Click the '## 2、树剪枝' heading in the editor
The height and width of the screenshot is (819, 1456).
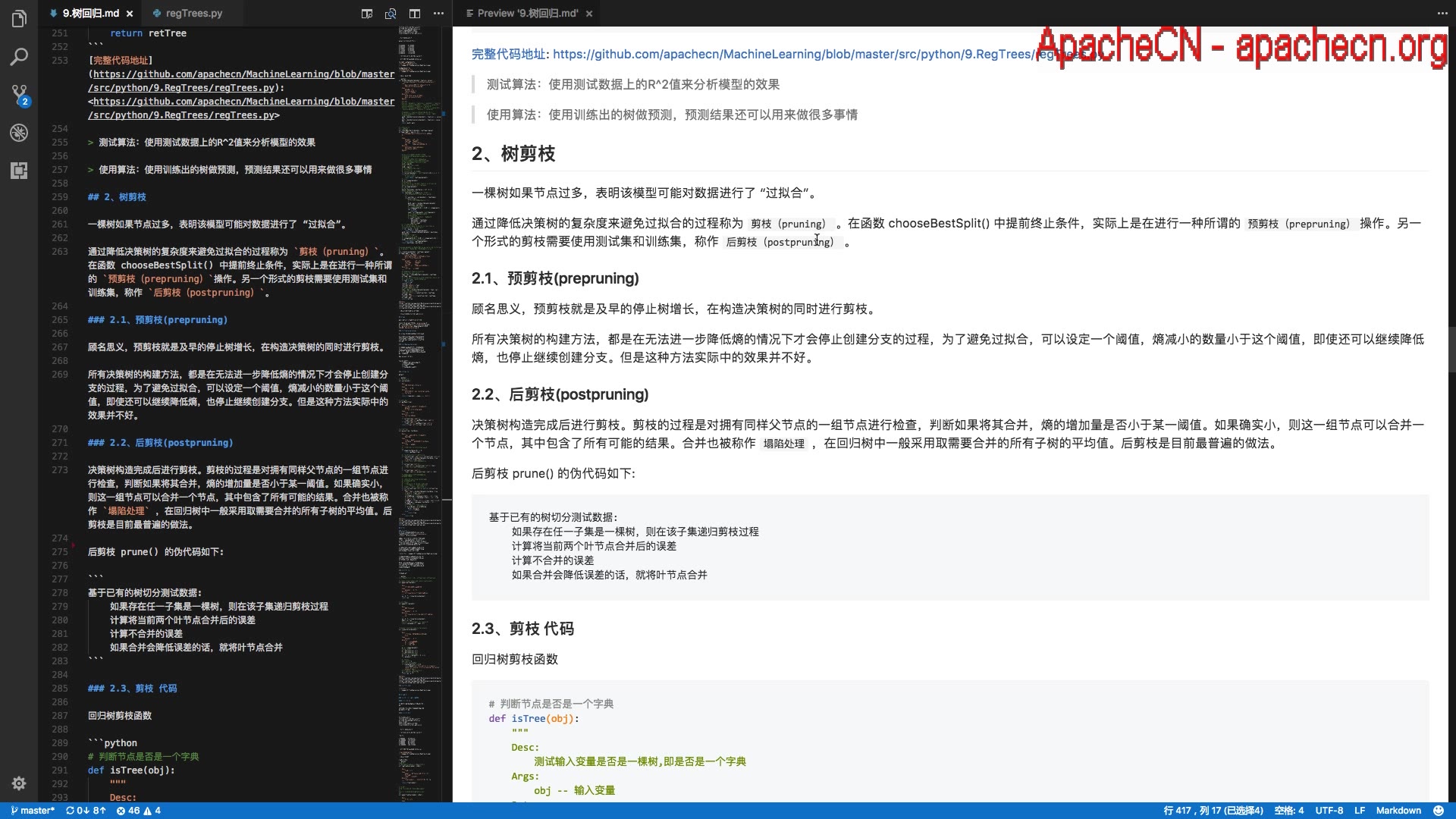[117, 197]
